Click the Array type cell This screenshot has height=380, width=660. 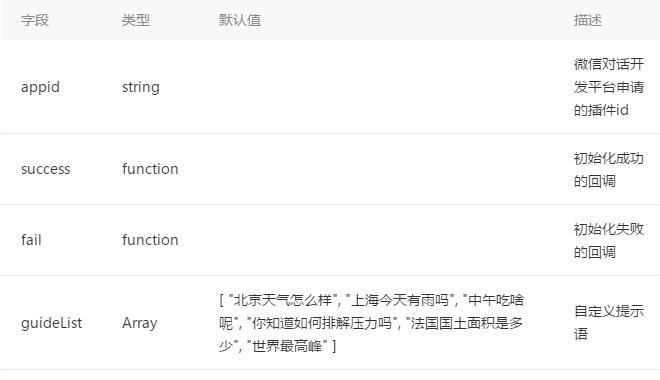point(139,323)
